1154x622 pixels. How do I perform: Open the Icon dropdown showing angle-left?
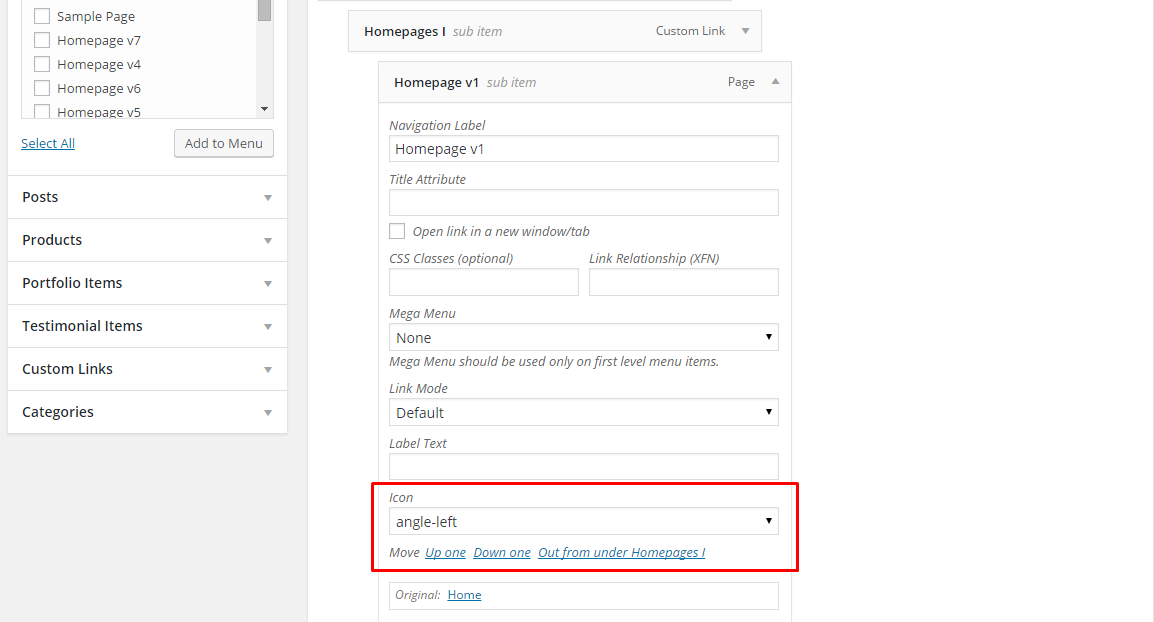pos(583,521)
